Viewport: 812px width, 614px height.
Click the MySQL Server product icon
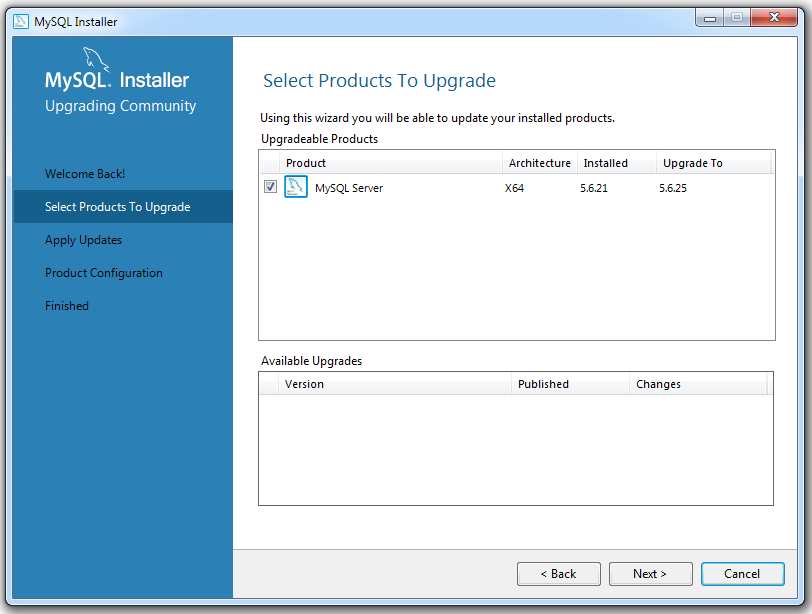[296, 187]
